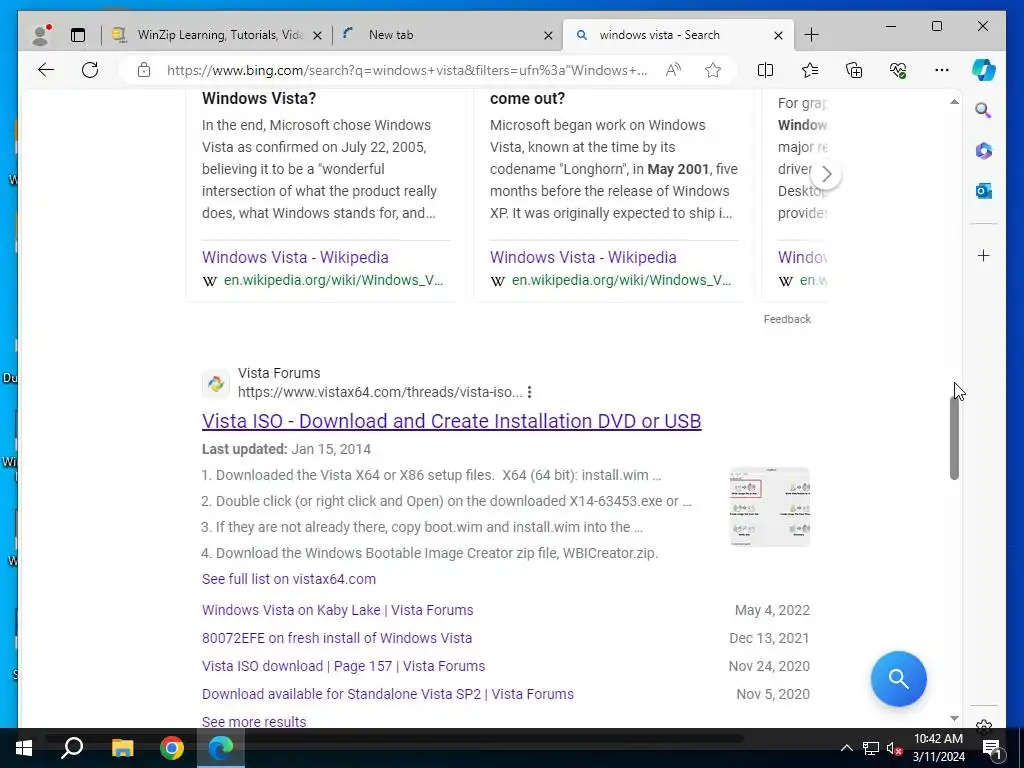The height and width of the screenshot is (768, 1024).
Task: Open the Favorites list icon
Action: point(810,70)
